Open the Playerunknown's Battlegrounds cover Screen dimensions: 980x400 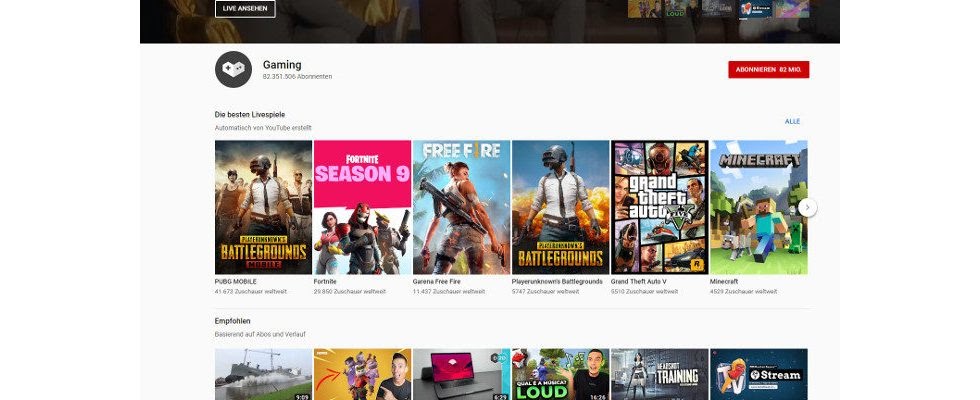tap(560, 207)
